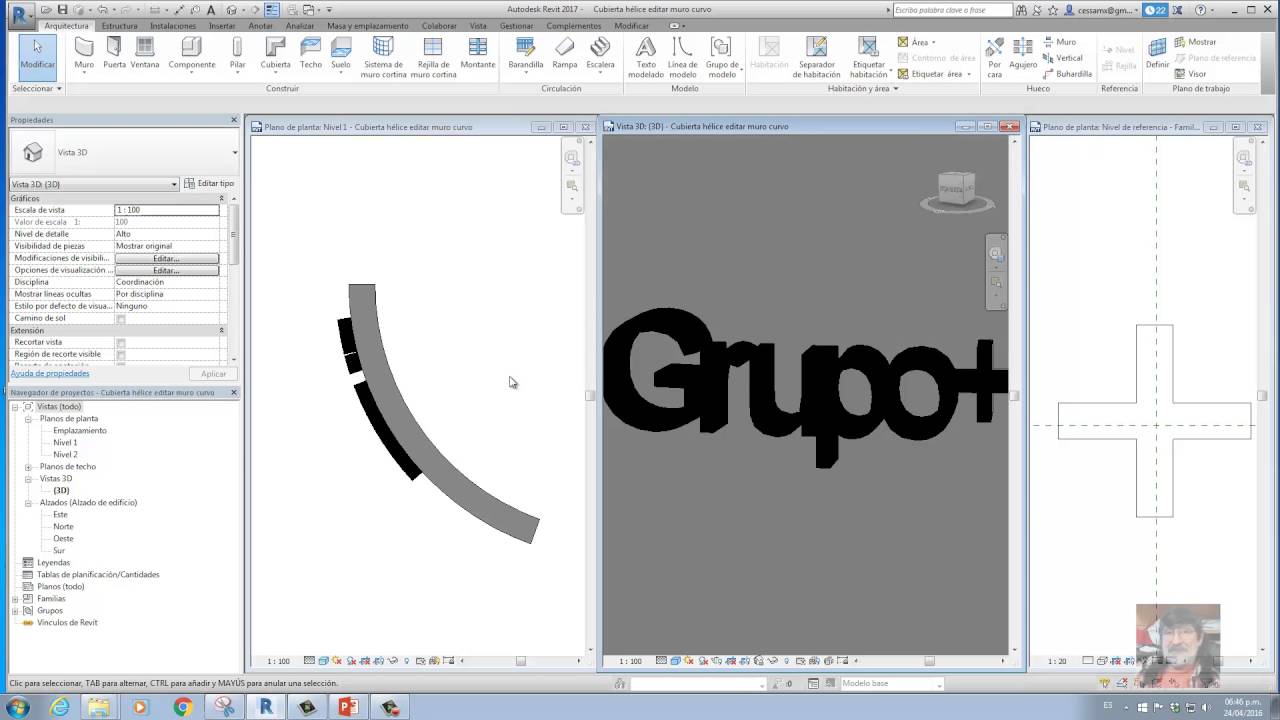Open the Revit application menu button
Viewport: 1280px width, 720px height.
pos(19,14)
